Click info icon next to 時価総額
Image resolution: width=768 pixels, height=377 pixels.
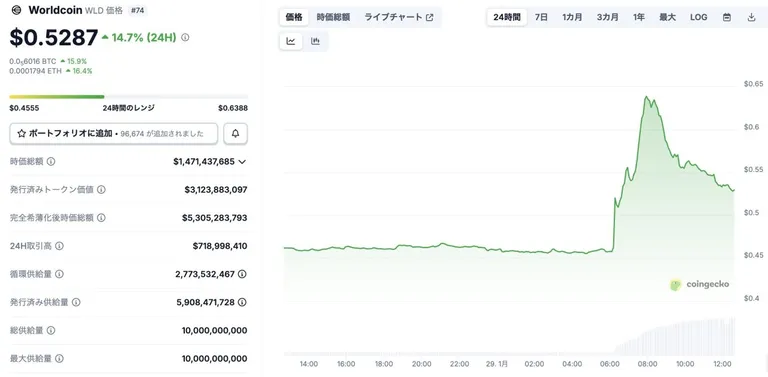pos(51,162)
